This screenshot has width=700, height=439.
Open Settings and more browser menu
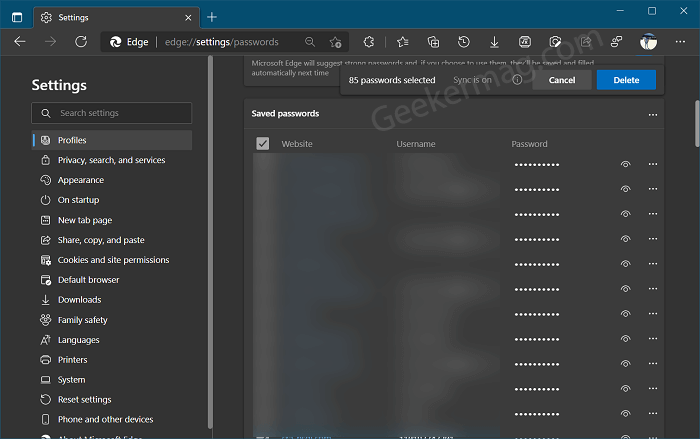680,42
